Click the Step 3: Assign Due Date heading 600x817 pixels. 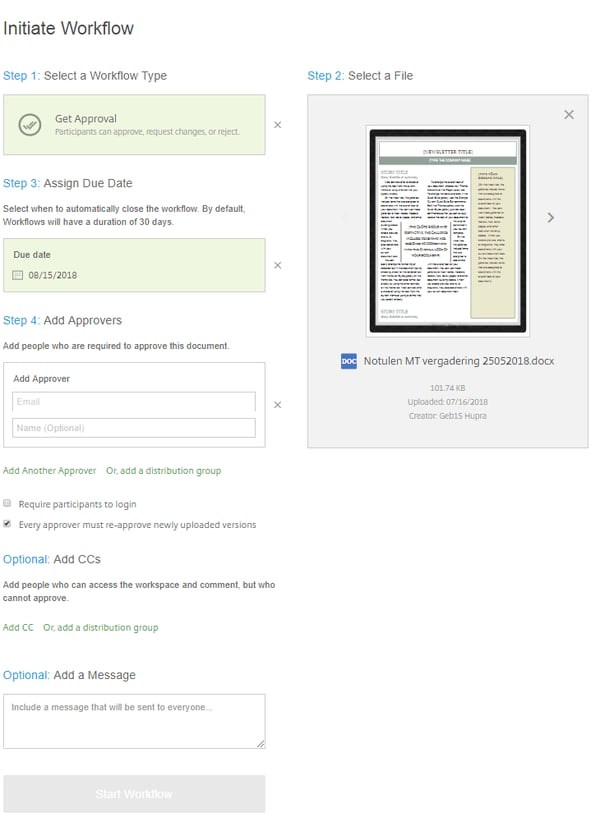point(68,183)
